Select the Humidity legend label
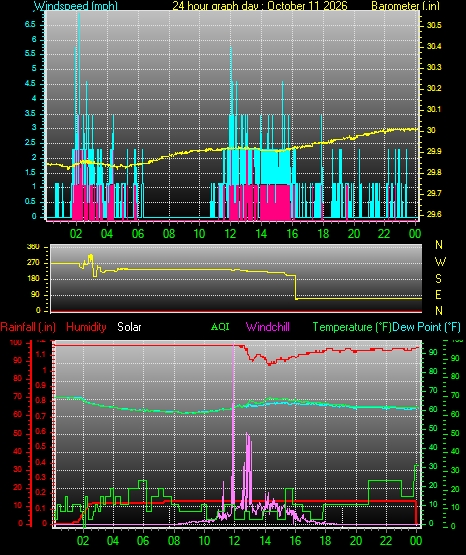 [x=86, y=327]
